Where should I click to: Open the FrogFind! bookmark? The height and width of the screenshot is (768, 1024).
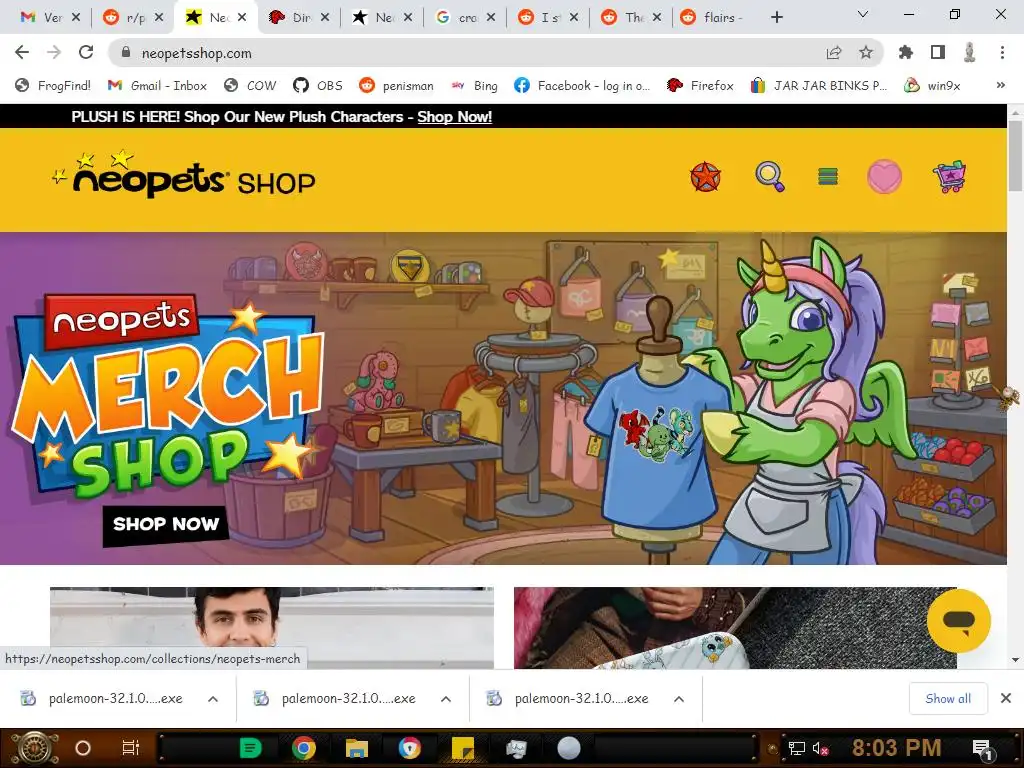tap(53, 86)
